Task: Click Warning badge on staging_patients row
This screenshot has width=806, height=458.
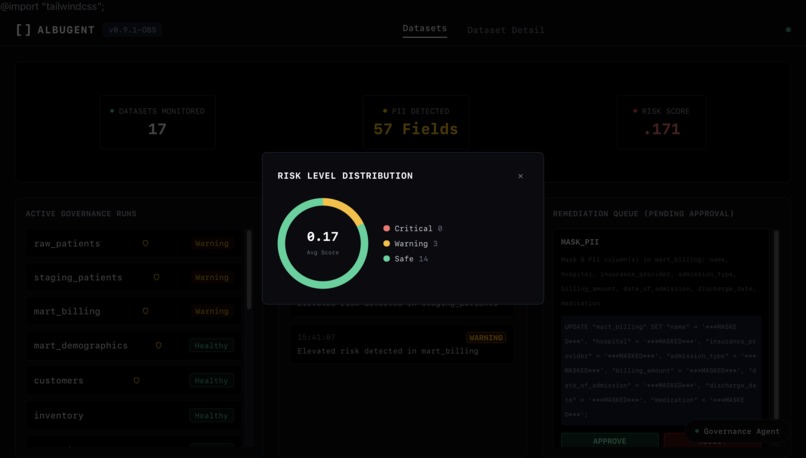Action: tap(211, 277)
